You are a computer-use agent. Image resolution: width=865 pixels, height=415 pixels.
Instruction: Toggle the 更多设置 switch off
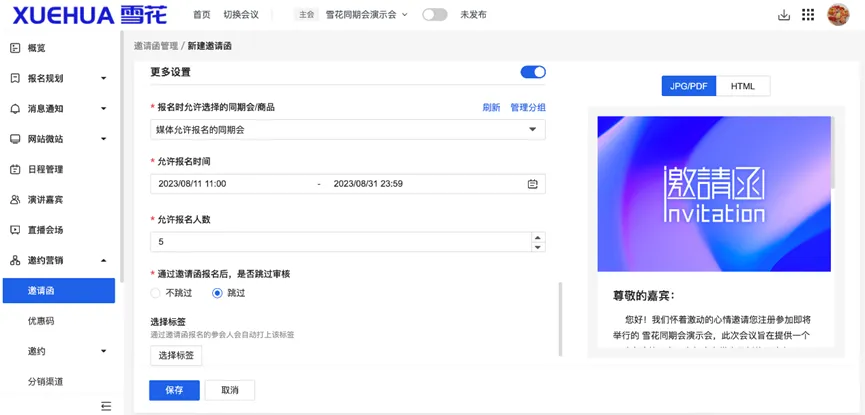click(x=533, y=72)
